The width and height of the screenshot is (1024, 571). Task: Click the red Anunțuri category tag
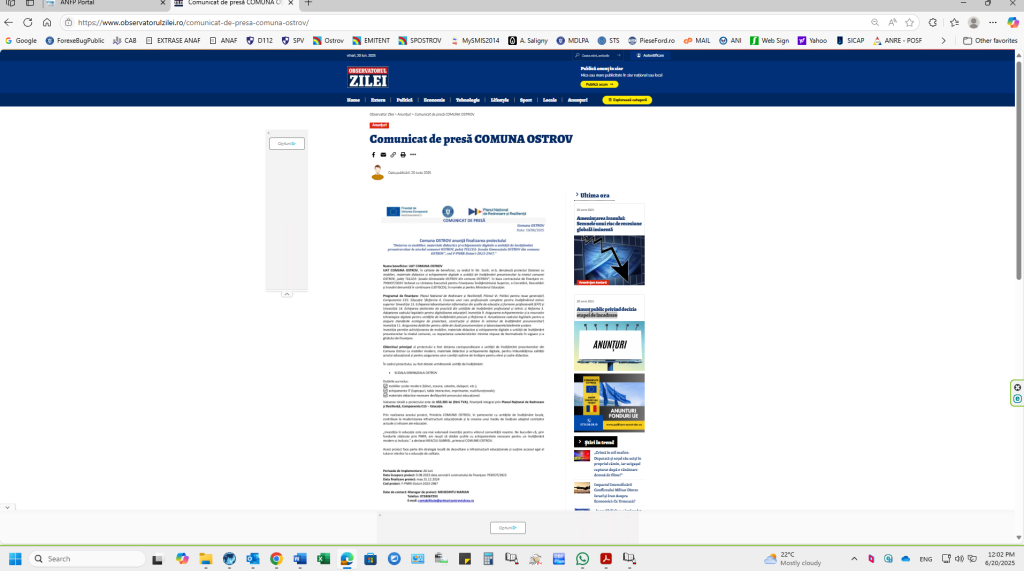point(379,125)
